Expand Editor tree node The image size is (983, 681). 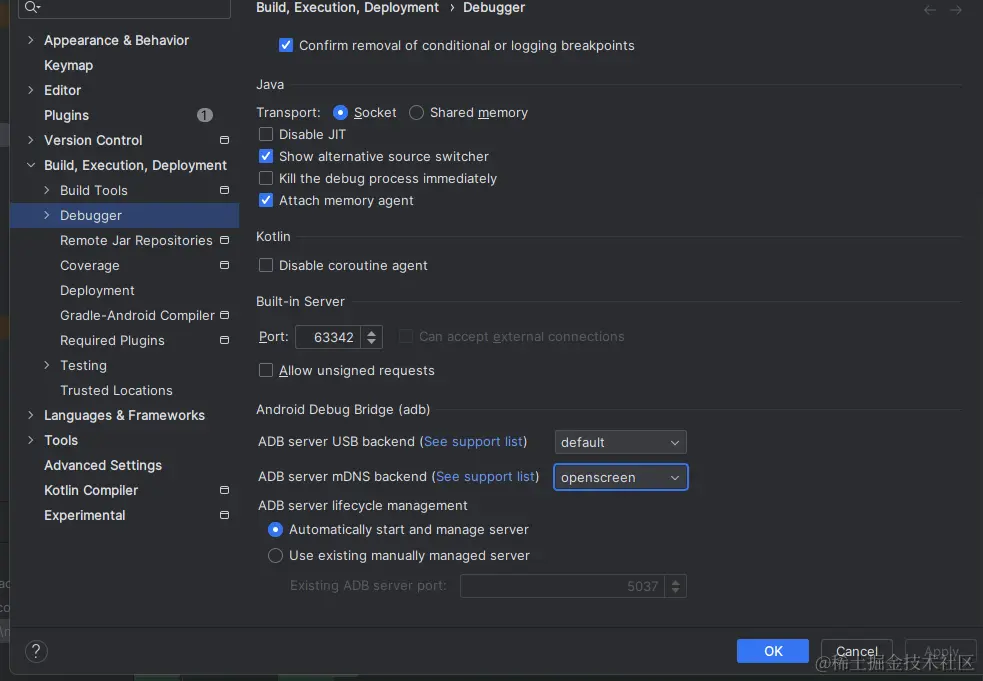coord(31,90)
